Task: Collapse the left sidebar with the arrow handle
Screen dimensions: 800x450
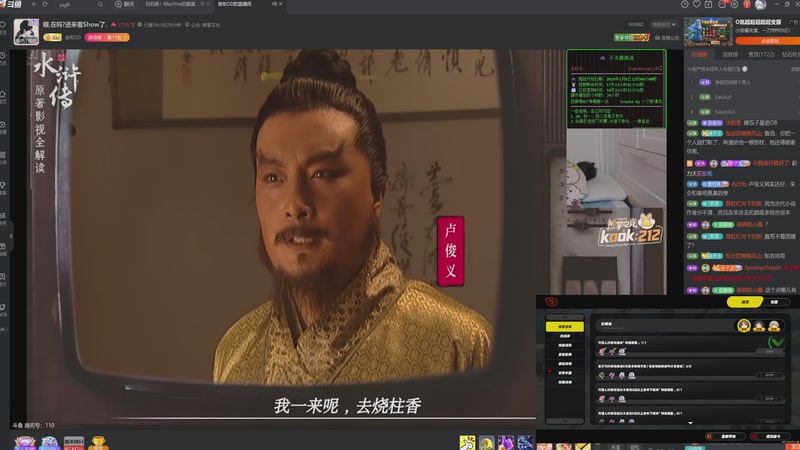Action: click(11, 236)
